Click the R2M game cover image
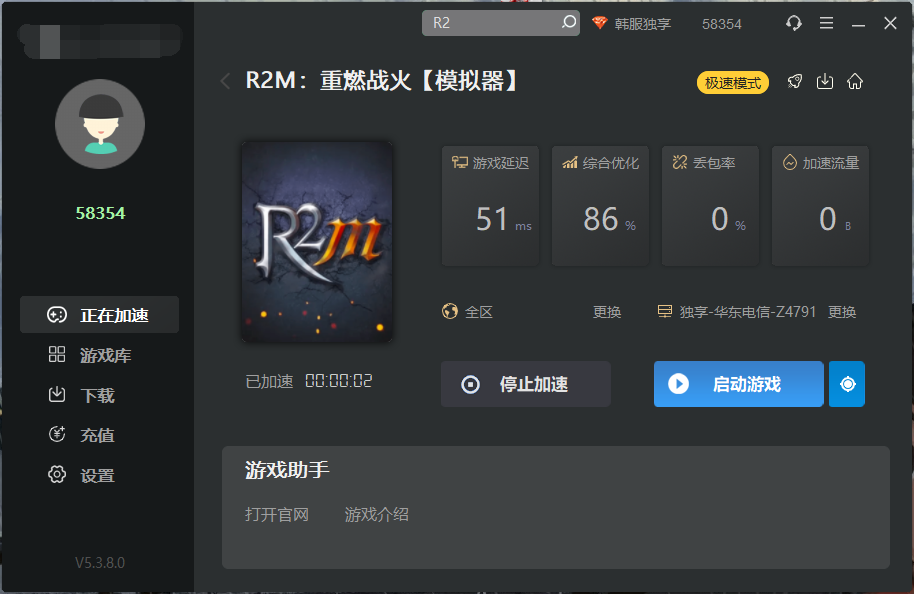 click(x=317, y=242)
